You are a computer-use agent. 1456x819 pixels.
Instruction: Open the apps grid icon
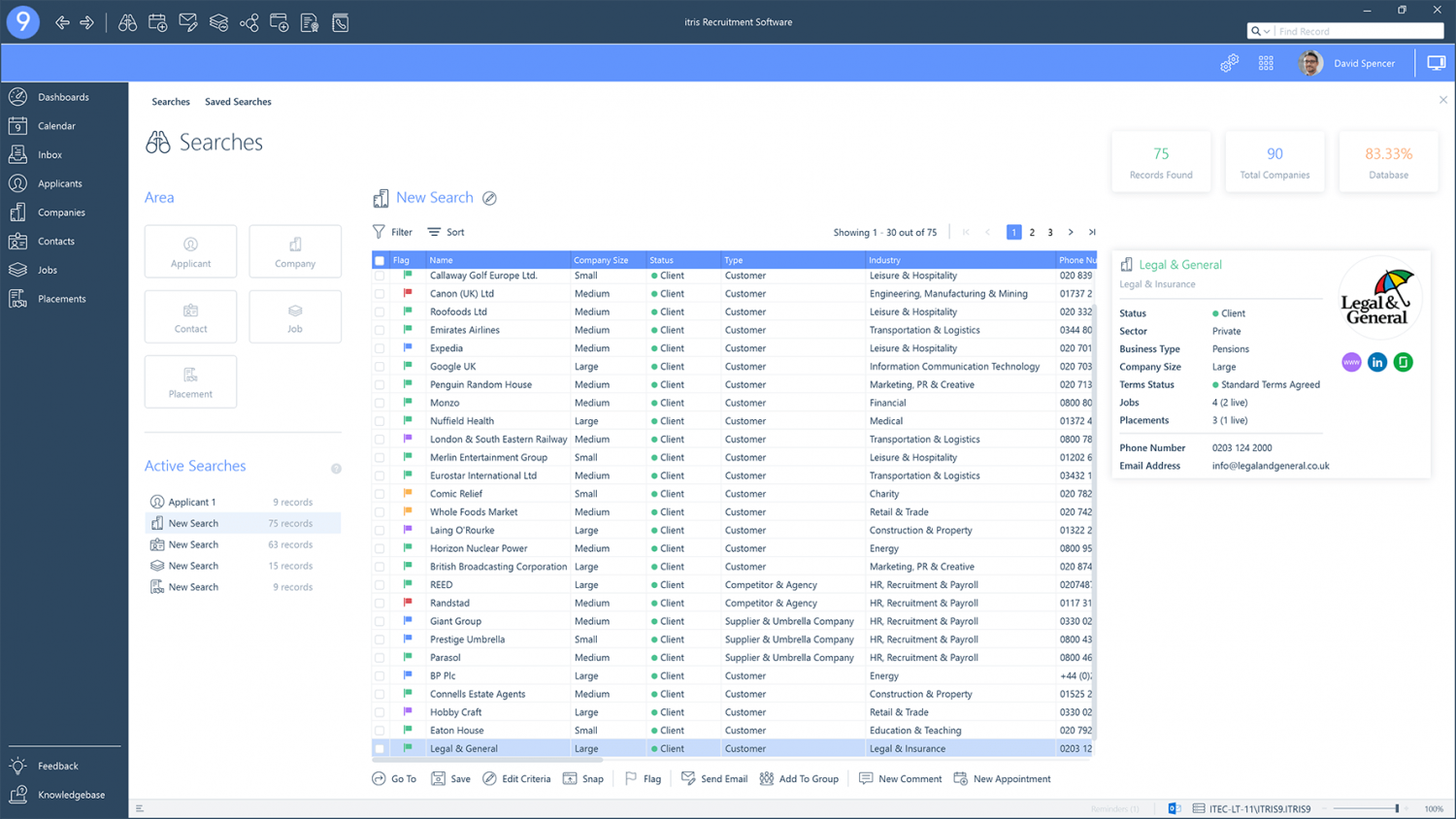point(1266,63)
